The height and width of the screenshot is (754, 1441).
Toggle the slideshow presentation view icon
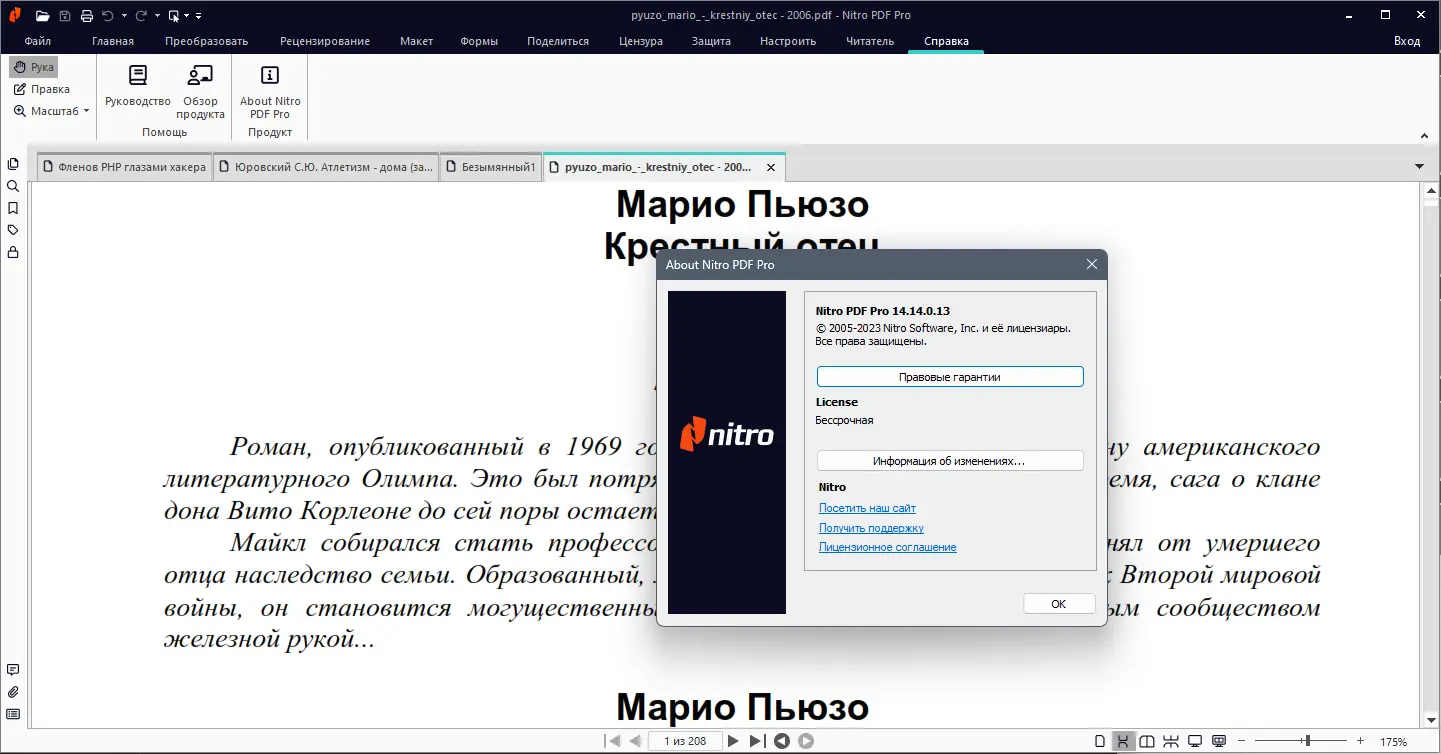coord(1218,741)
